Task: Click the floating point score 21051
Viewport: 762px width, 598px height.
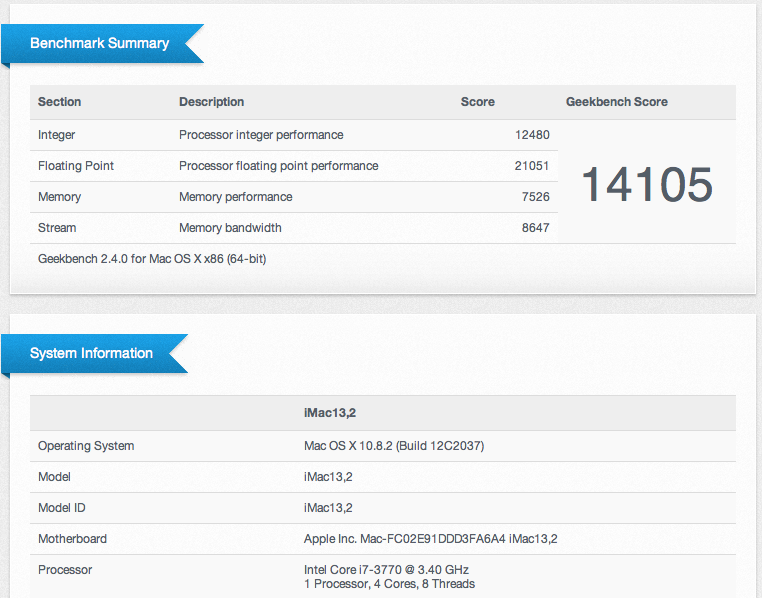Action: point(532,166)
